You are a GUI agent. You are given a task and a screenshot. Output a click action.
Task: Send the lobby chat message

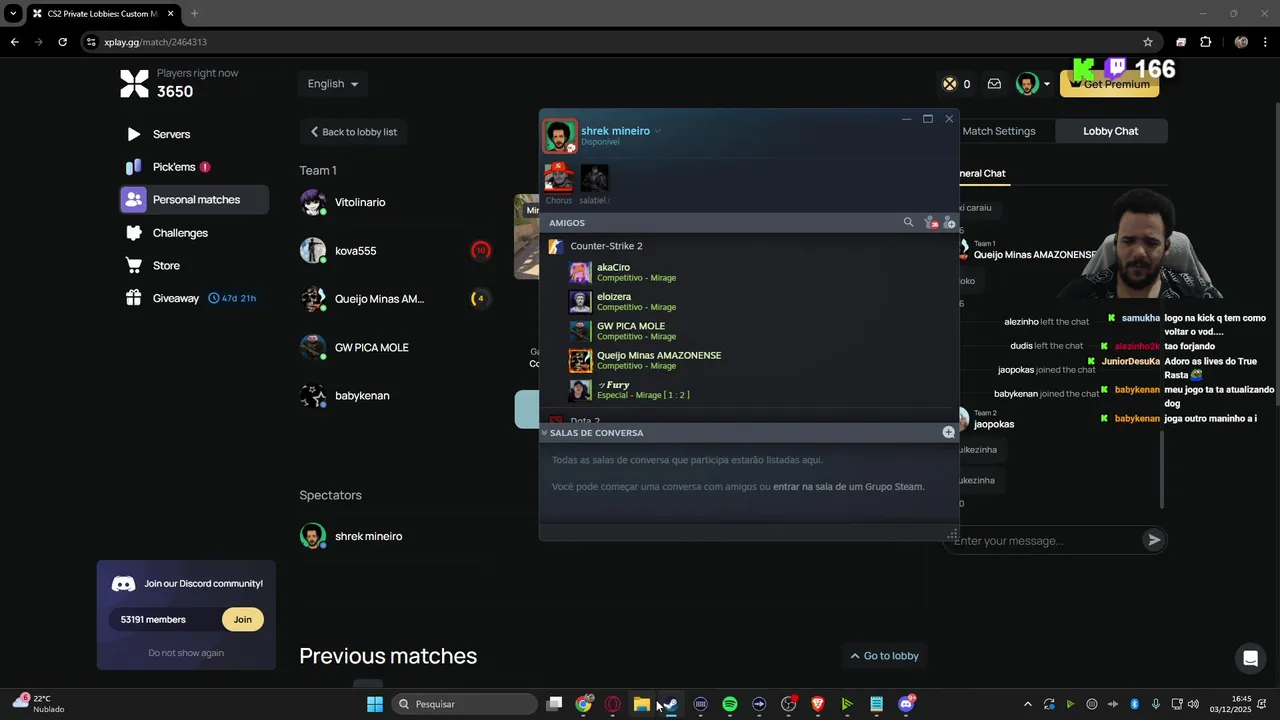(x=1154, y=540)
